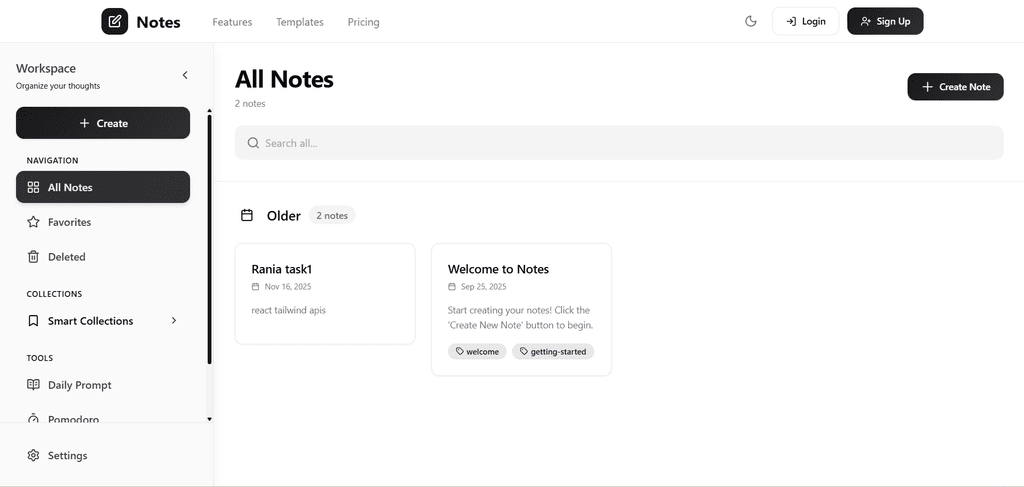Open the Pomodoro timer tool
This screenshot has width=1024, height=487.
[x=73, y=419]
